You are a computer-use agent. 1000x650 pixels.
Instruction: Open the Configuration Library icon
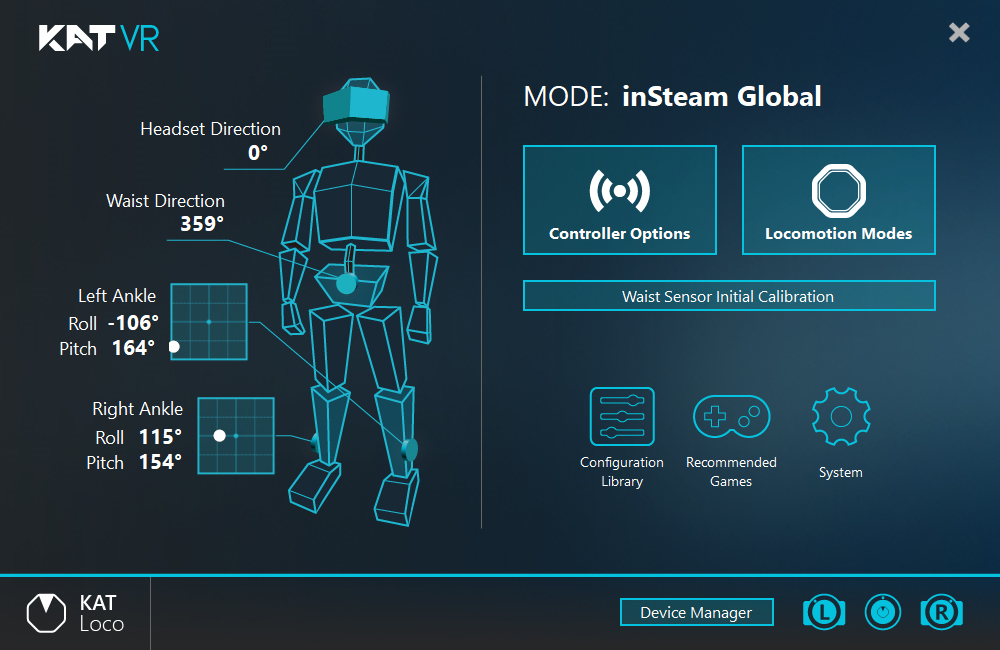pyautogui.click(x=622, y=416)
